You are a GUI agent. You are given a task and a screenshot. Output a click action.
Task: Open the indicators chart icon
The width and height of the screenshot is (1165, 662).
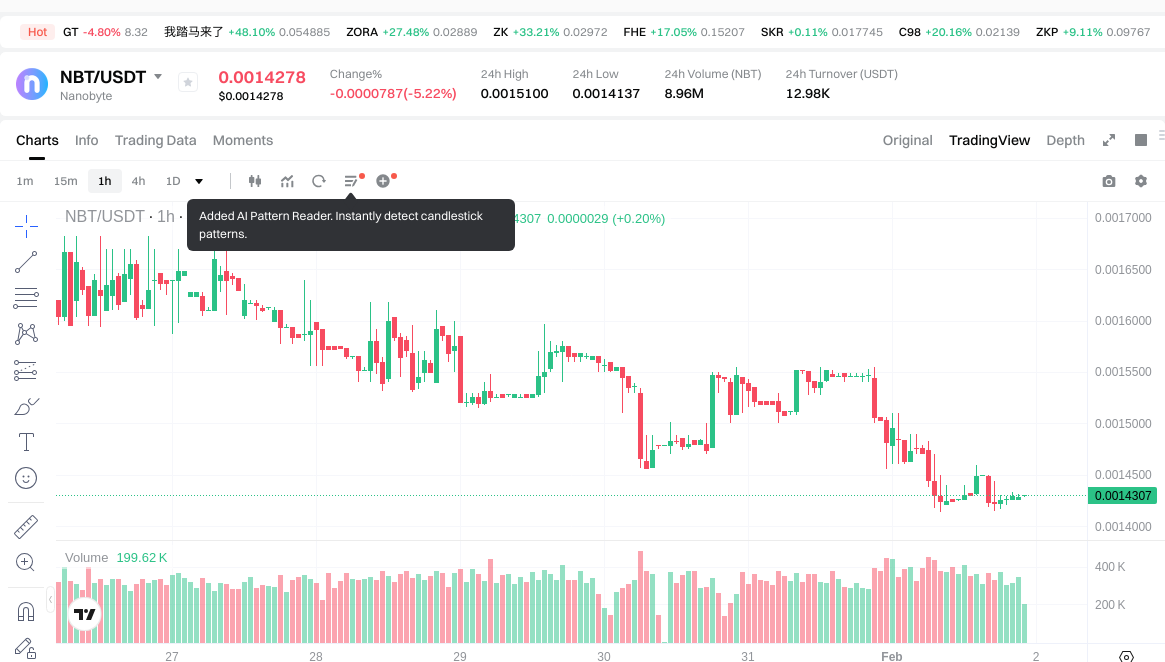point(287,181)
